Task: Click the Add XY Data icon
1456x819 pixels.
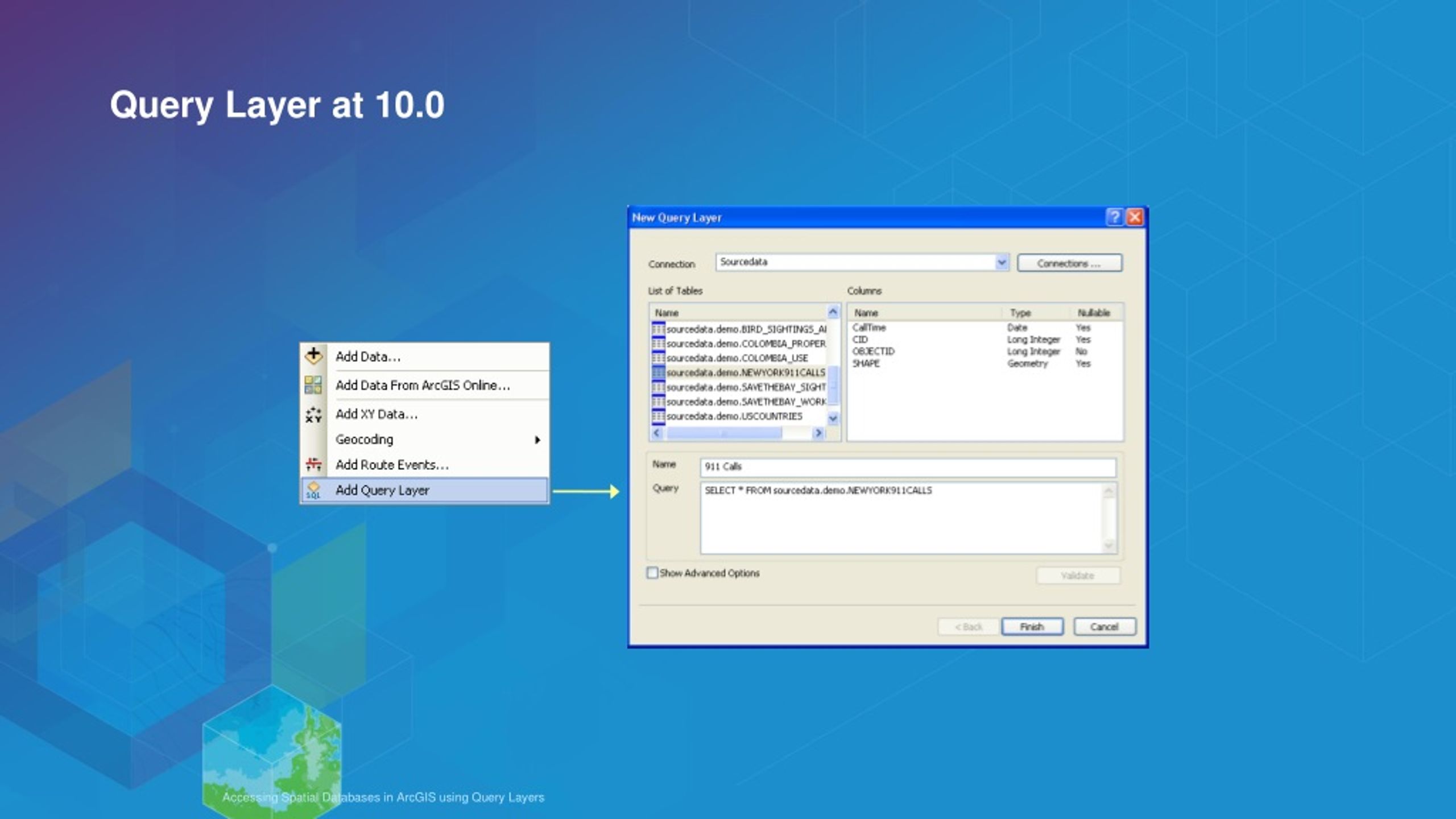Action: tap(313, 415)
